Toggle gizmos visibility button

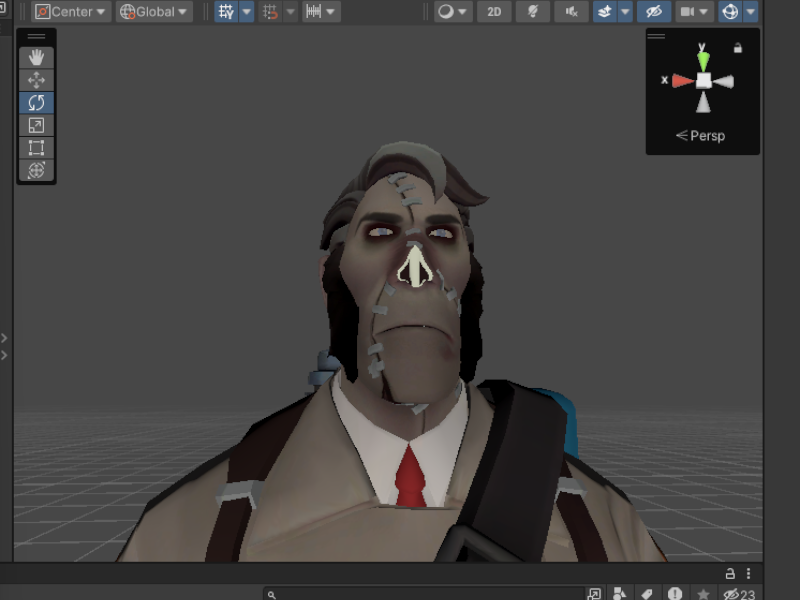pos(731,12)
